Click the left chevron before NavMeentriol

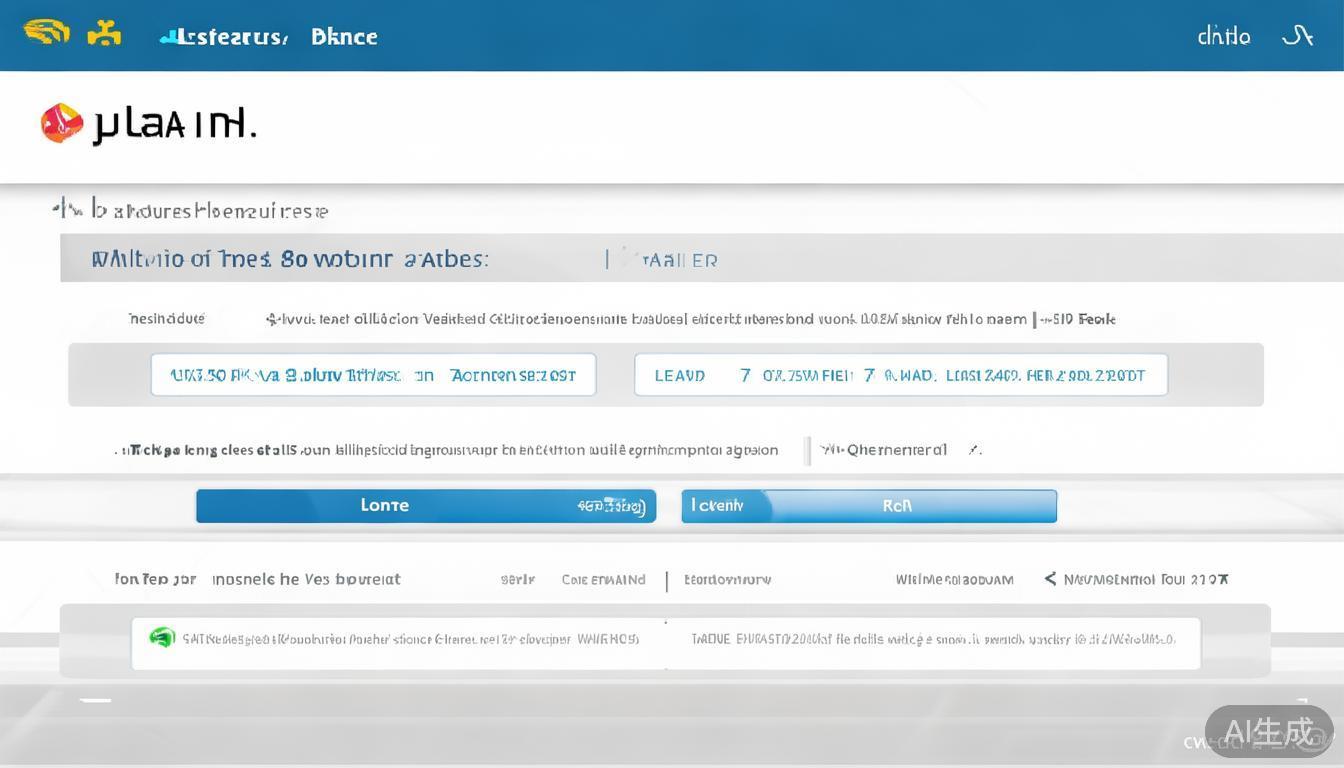point(1050,579)
